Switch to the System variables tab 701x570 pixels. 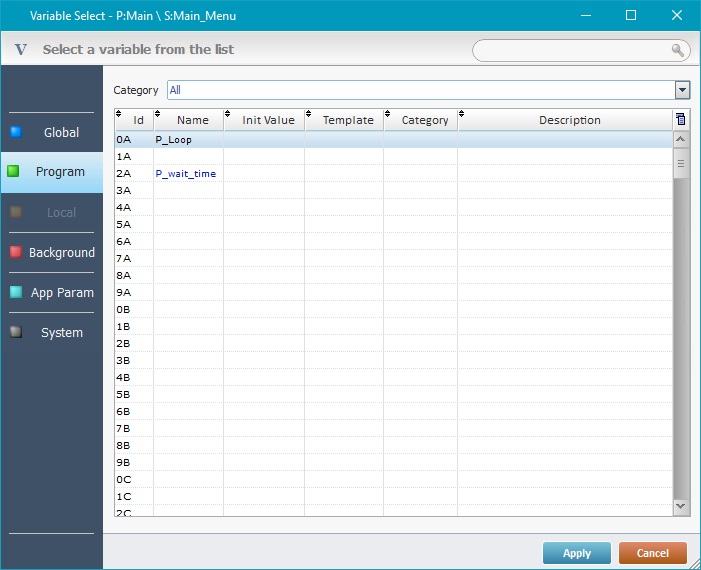coord(61,332)
